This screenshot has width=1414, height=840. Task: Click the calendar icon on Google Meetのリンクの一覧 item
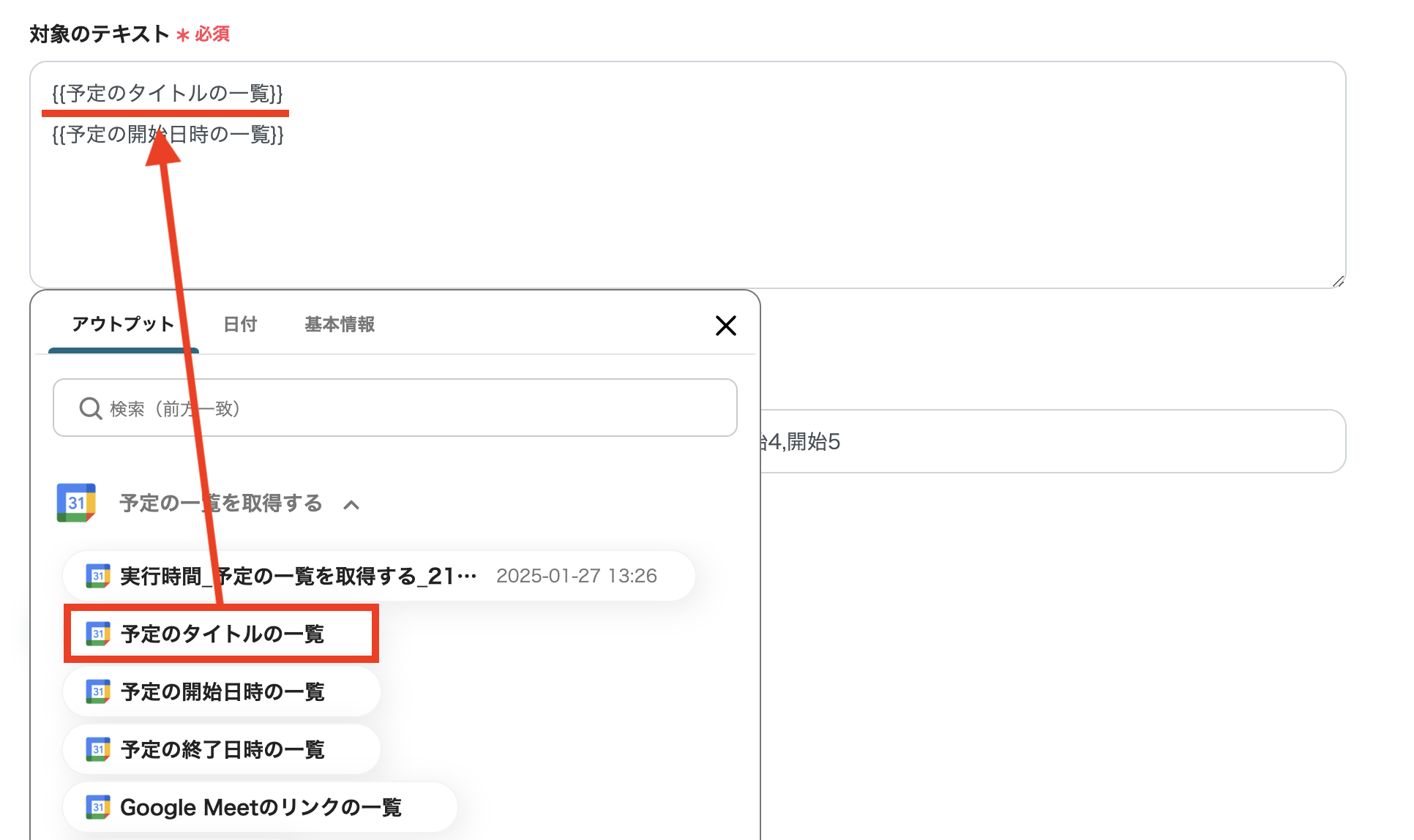click(x=97, y=806)
